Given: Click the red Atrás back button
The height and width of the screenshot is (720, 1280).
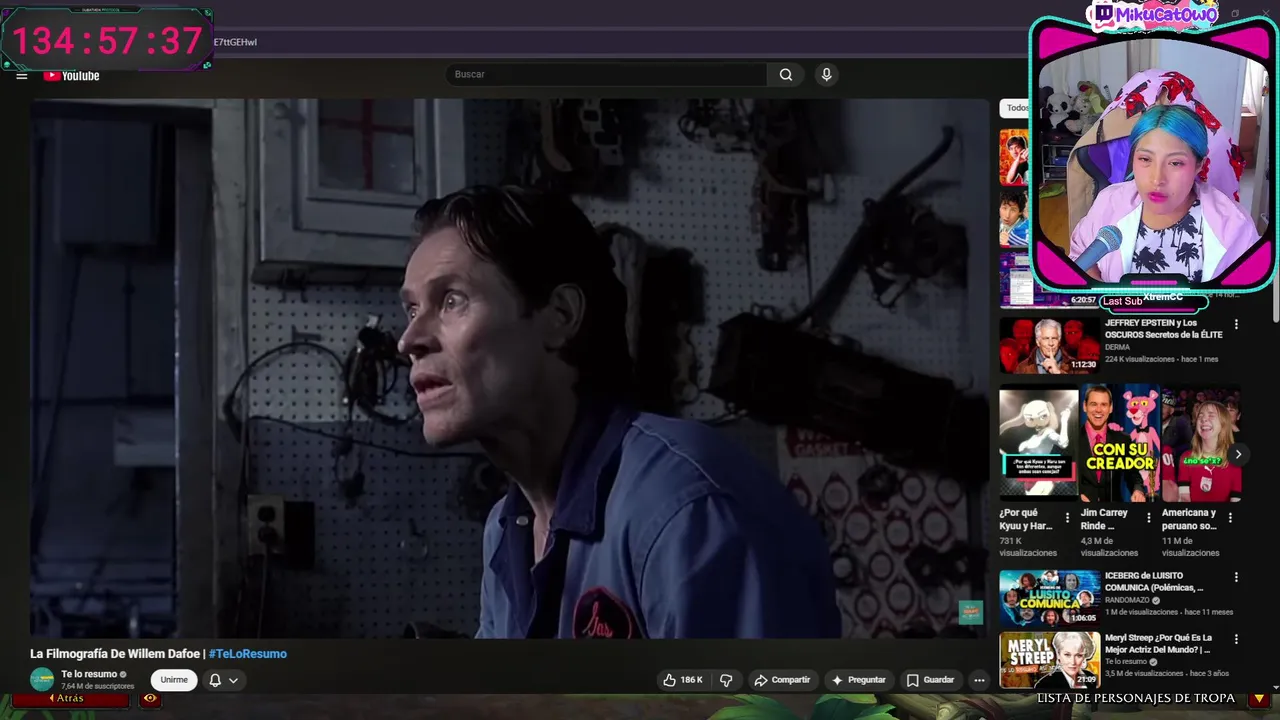Looking at the screenshot, I should pyautogui.click(x=70, y=699).
